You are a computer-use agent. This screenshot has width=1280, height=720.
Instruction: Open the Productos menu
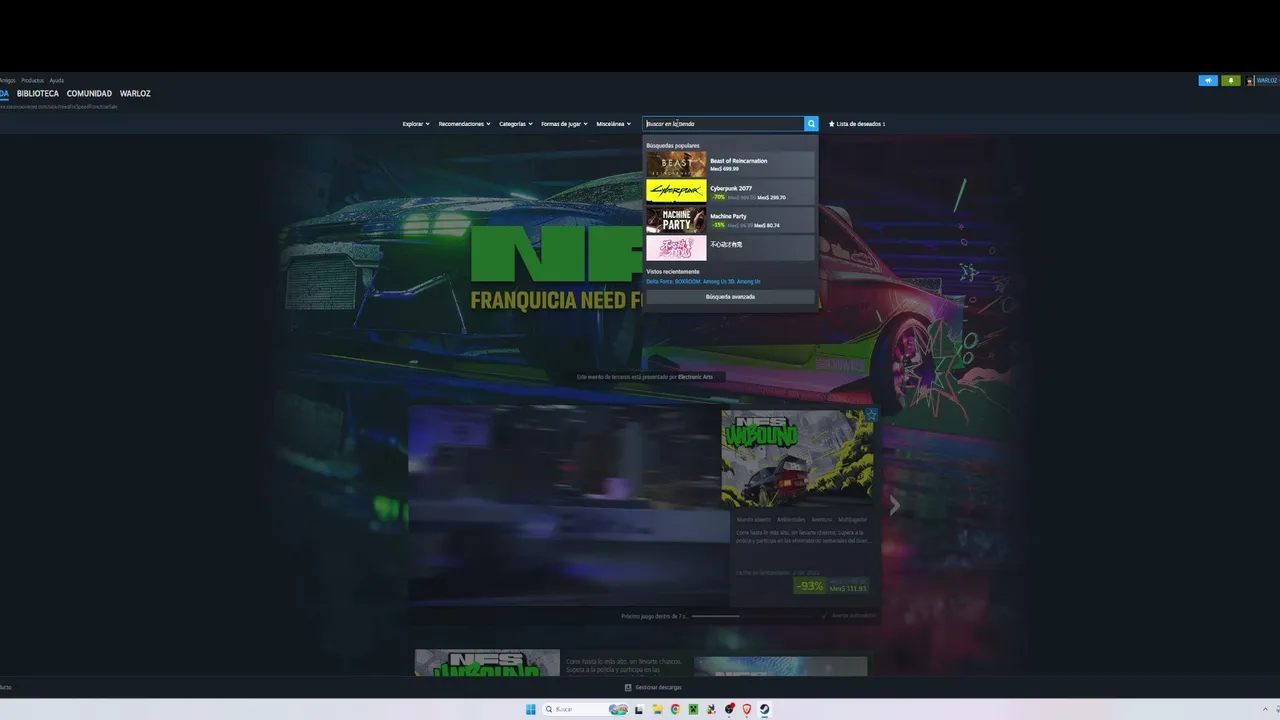click(x=32, y=80)
